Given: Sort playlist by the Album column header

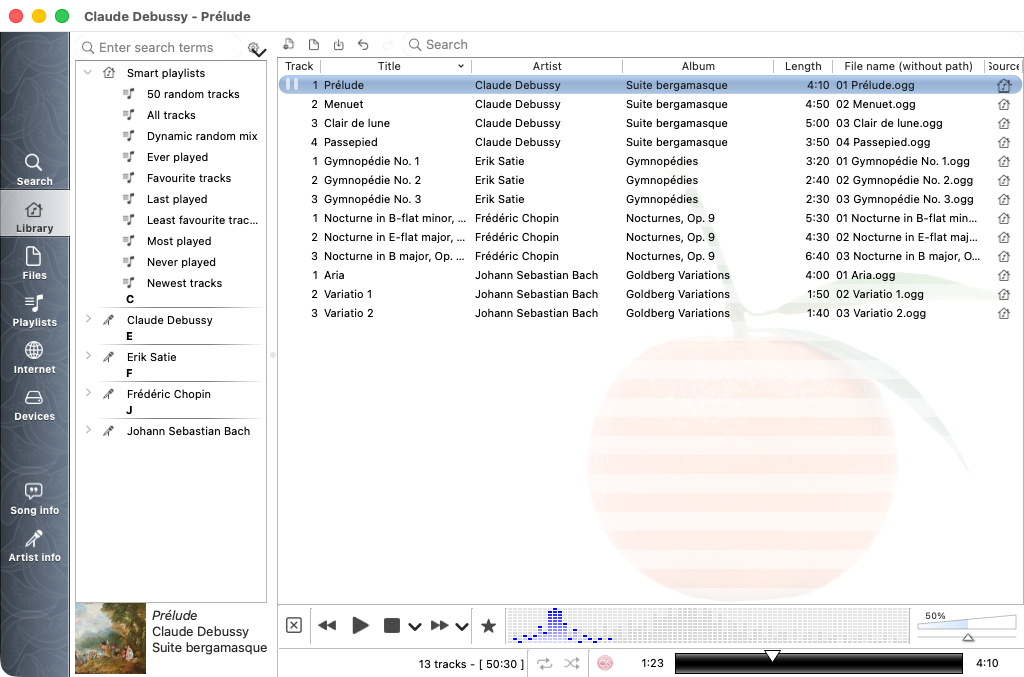Looking at the screenshot, I should 698,66.
